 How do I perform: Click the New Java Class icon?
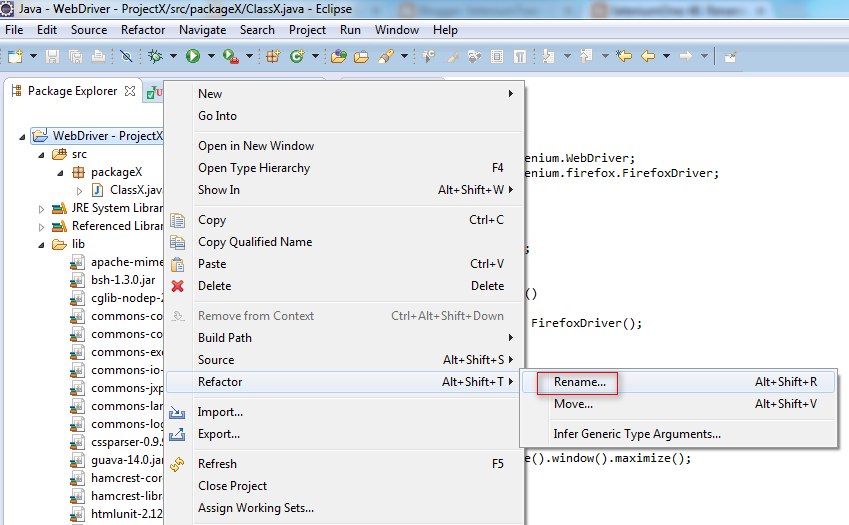[x=297, y=56]
